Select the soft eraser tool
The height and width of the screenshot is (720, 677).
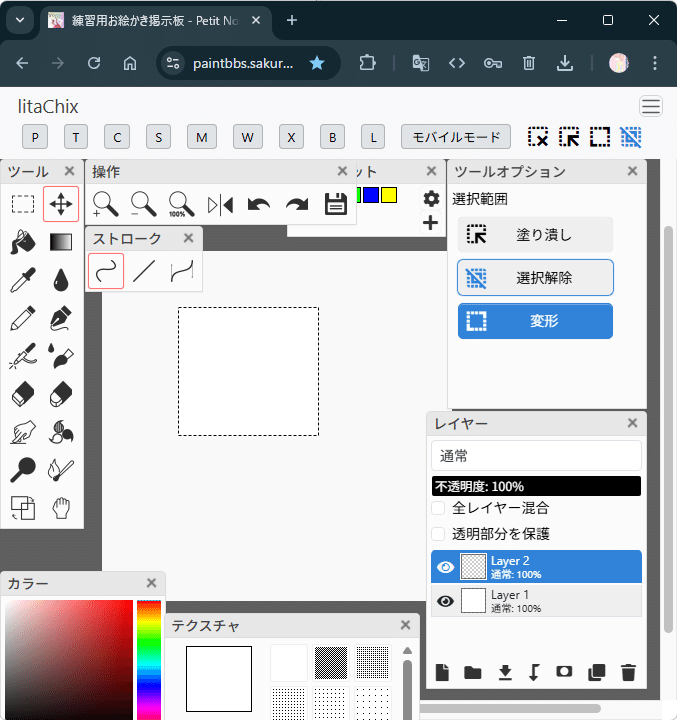61,394
